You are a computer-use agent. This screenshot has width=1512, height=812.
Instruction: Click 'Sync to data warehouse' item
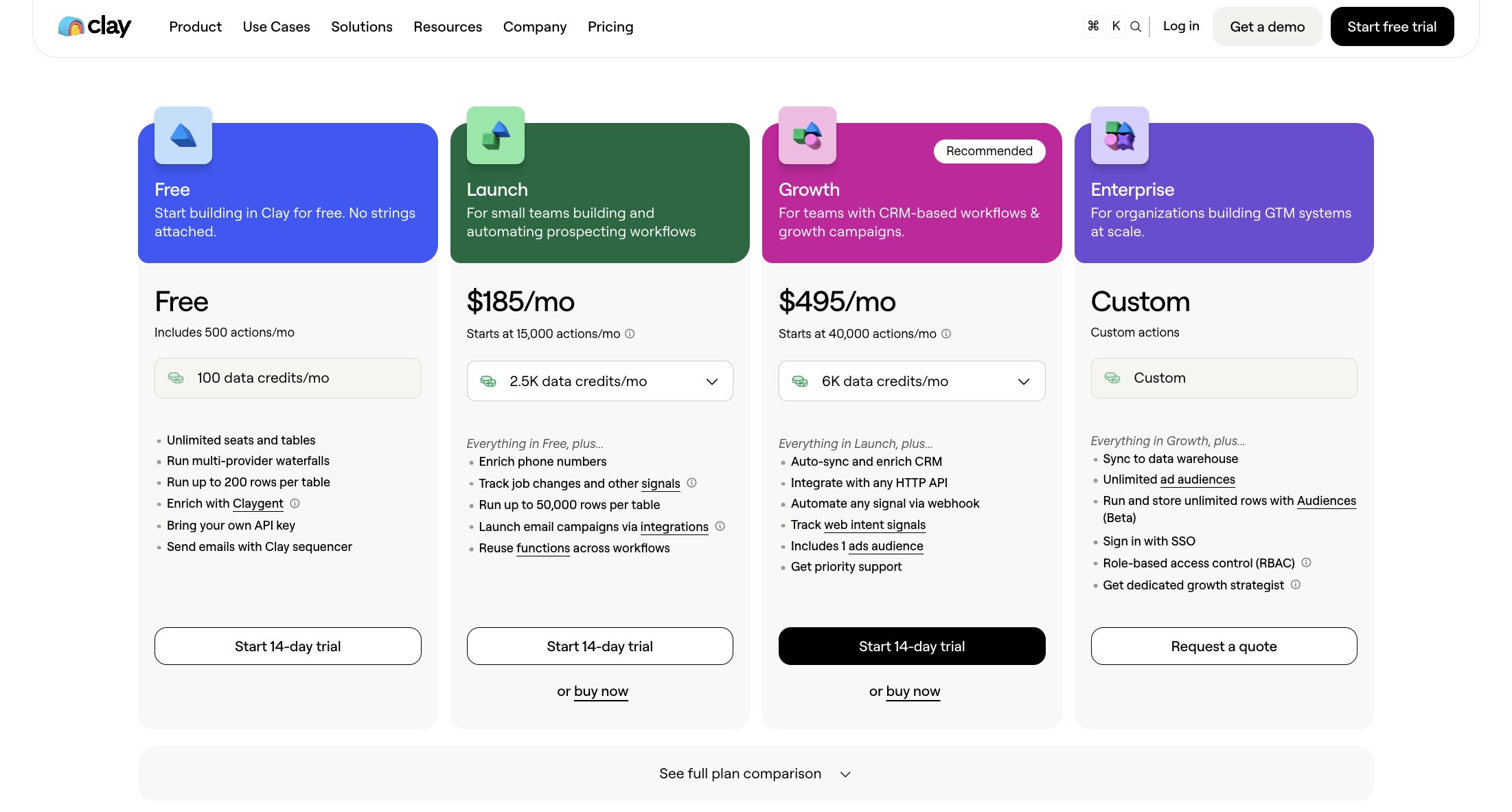coord(1171,459)
